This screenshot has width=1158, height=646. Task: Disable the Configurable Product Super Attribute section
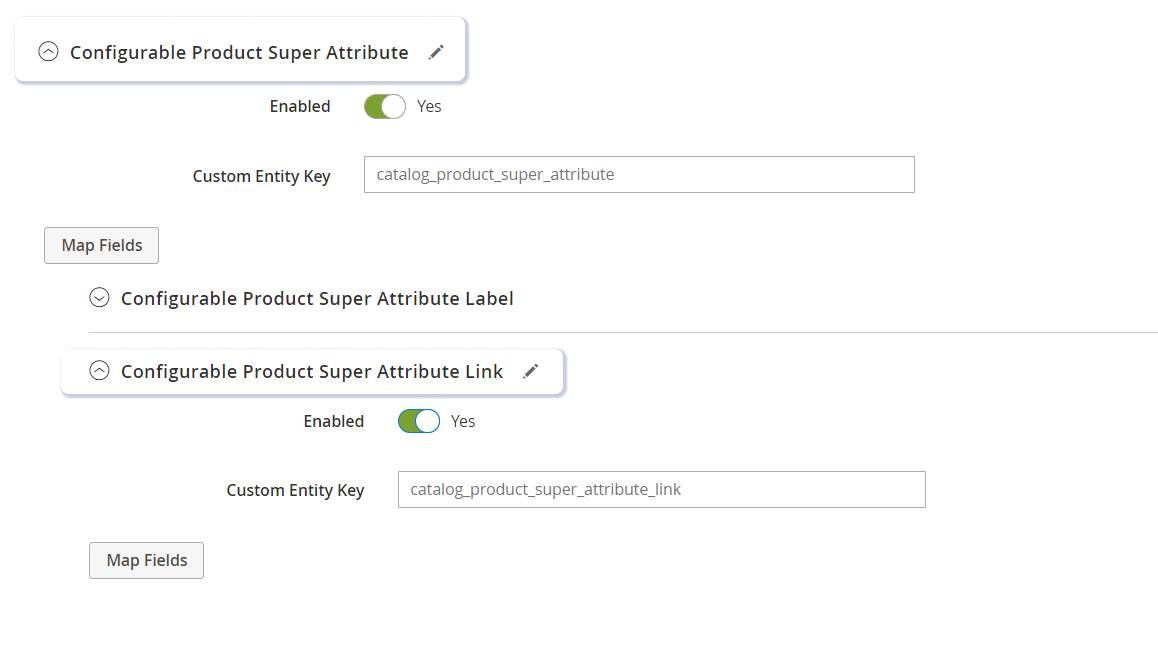click(384, 106)
